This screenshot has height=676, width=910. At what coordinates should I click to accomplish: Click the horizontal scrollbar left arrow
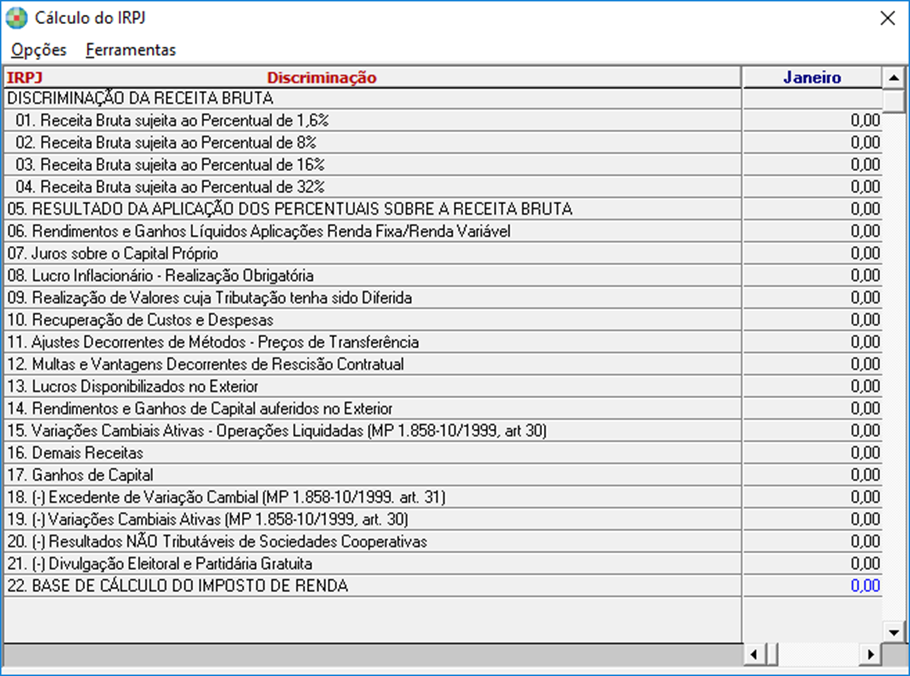(754, 655)
